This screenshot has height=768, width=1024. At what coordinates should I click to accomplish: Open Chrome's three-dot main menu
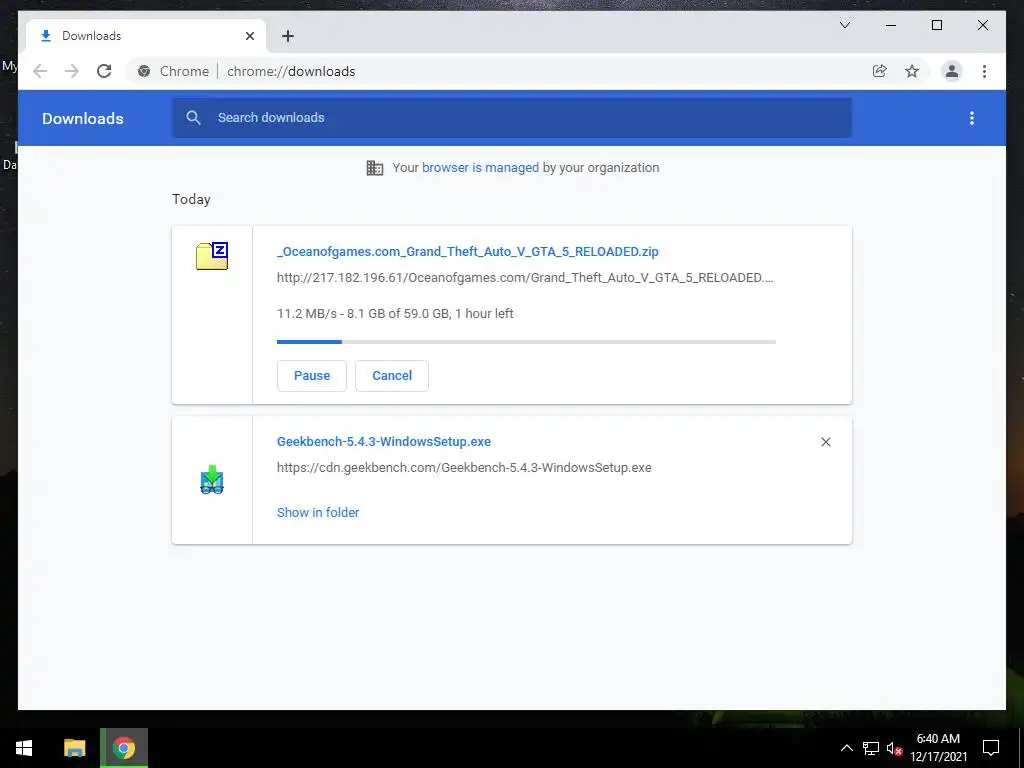tap(984, 71)
